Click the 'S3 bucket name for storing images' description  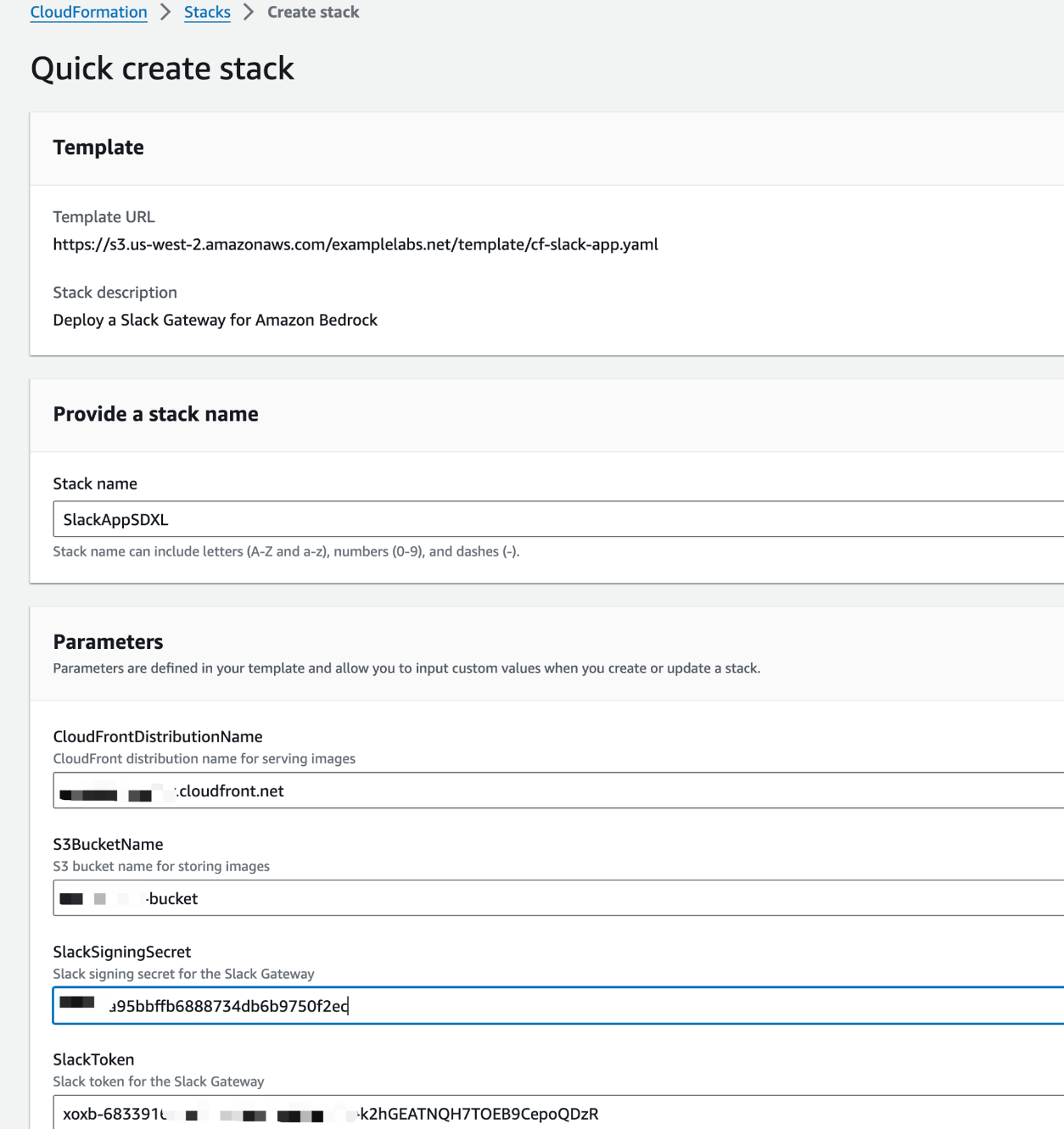[161, 866]
